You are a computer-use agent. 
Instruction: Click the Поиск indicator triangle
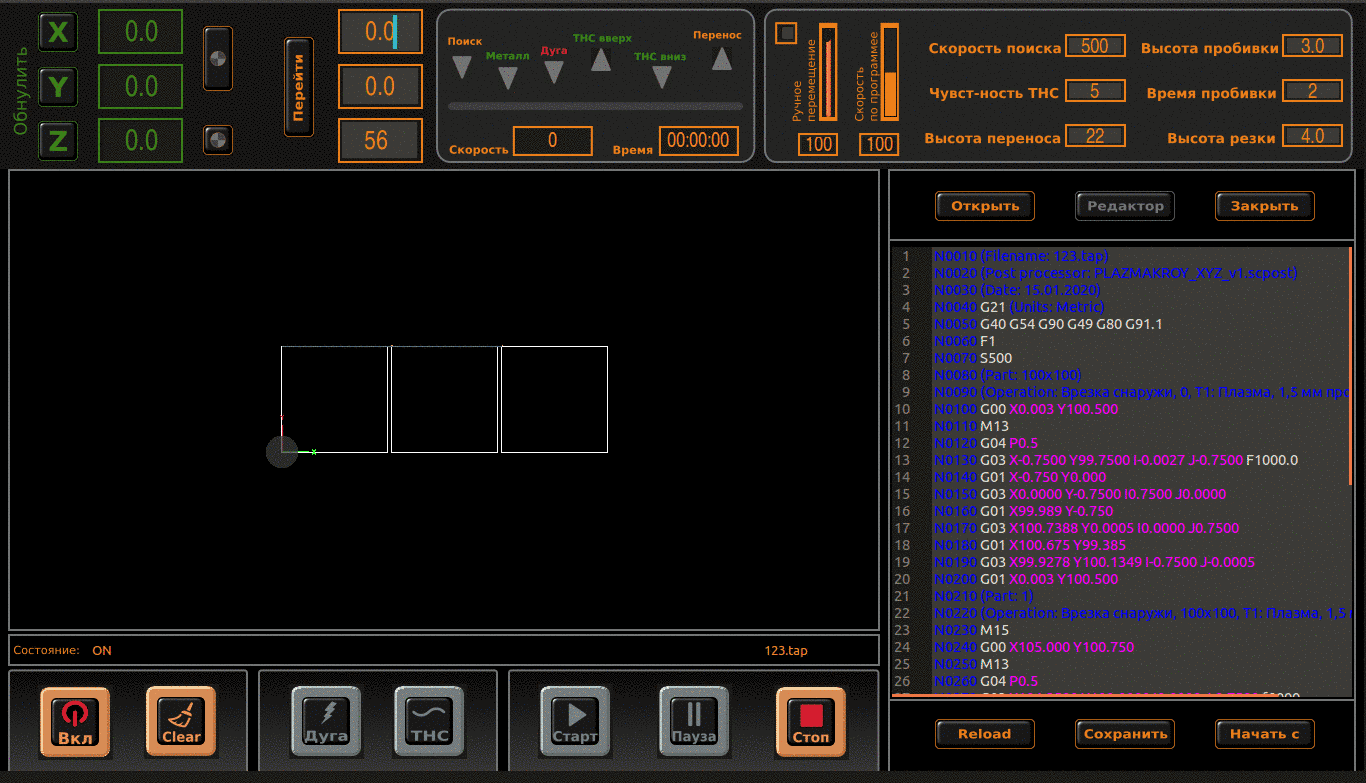click(461, 67)
